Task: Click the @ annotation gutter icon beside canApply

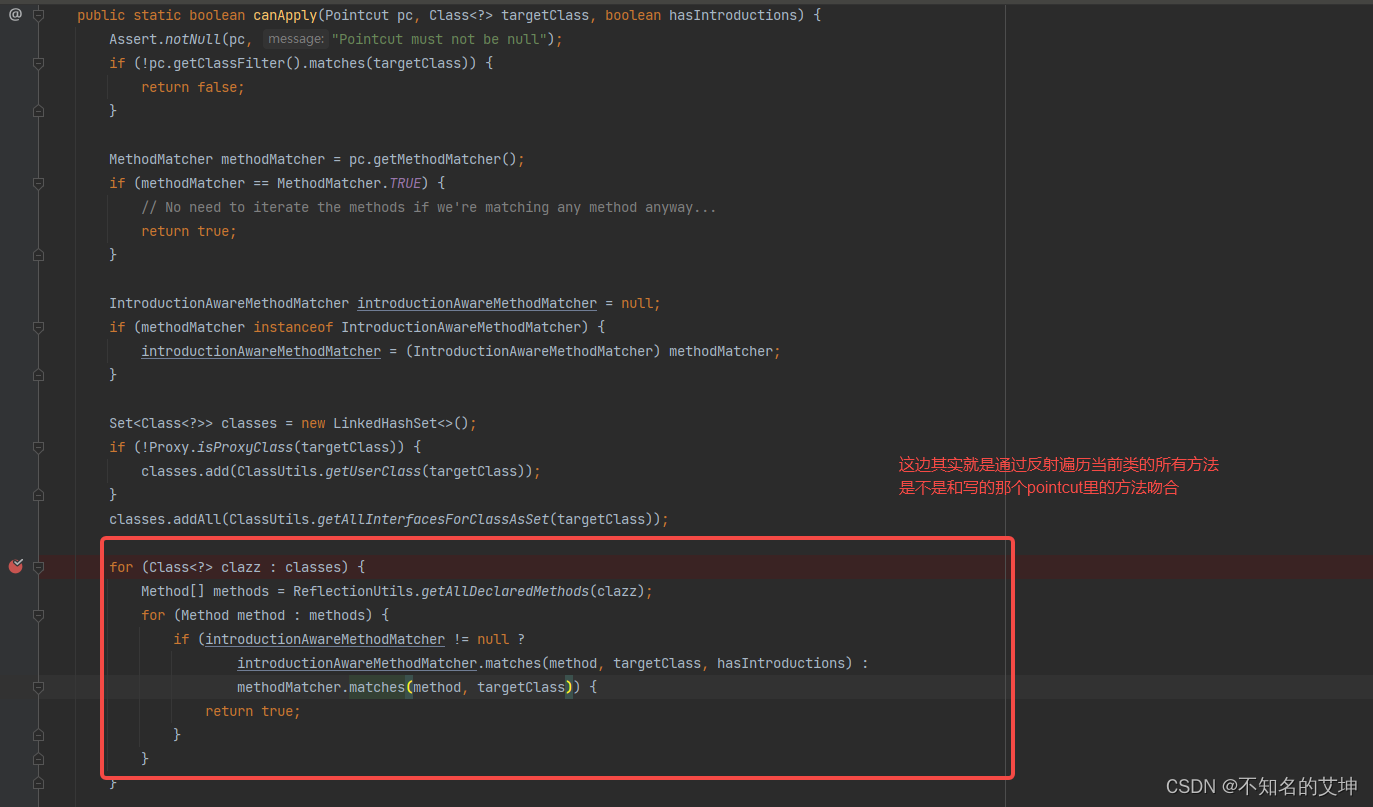Action: 15,15
